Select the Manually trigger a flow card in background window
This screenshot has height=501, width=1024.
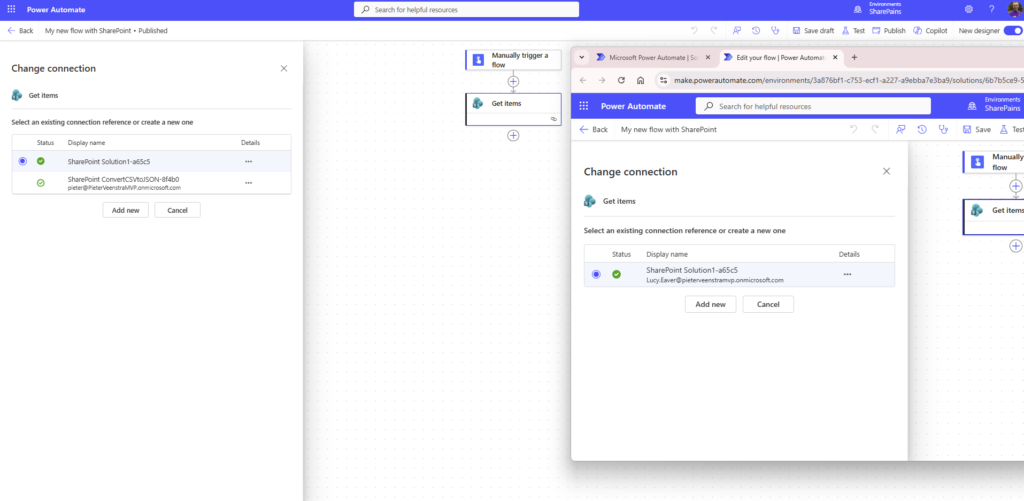(x=513, y=60)
